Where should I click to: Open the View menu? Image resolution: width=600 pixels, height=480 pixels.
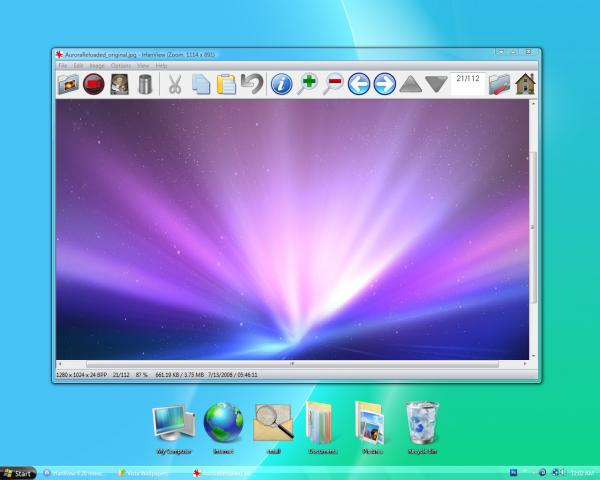click(x=143, y=66)
